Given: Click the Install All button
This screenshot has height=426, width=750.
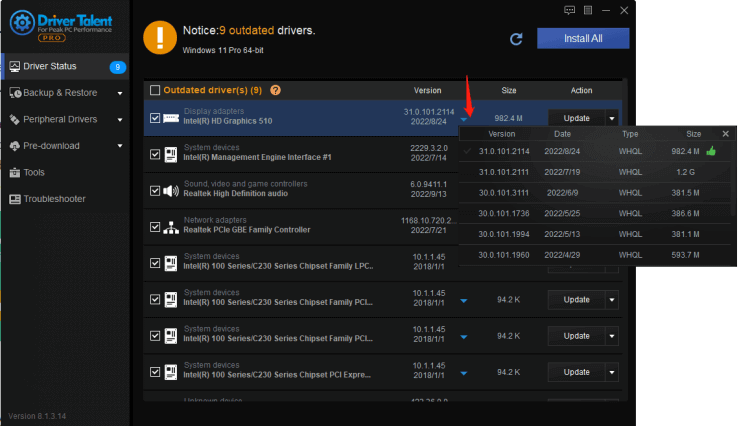Looking at the screenshot, I should 582,38.
